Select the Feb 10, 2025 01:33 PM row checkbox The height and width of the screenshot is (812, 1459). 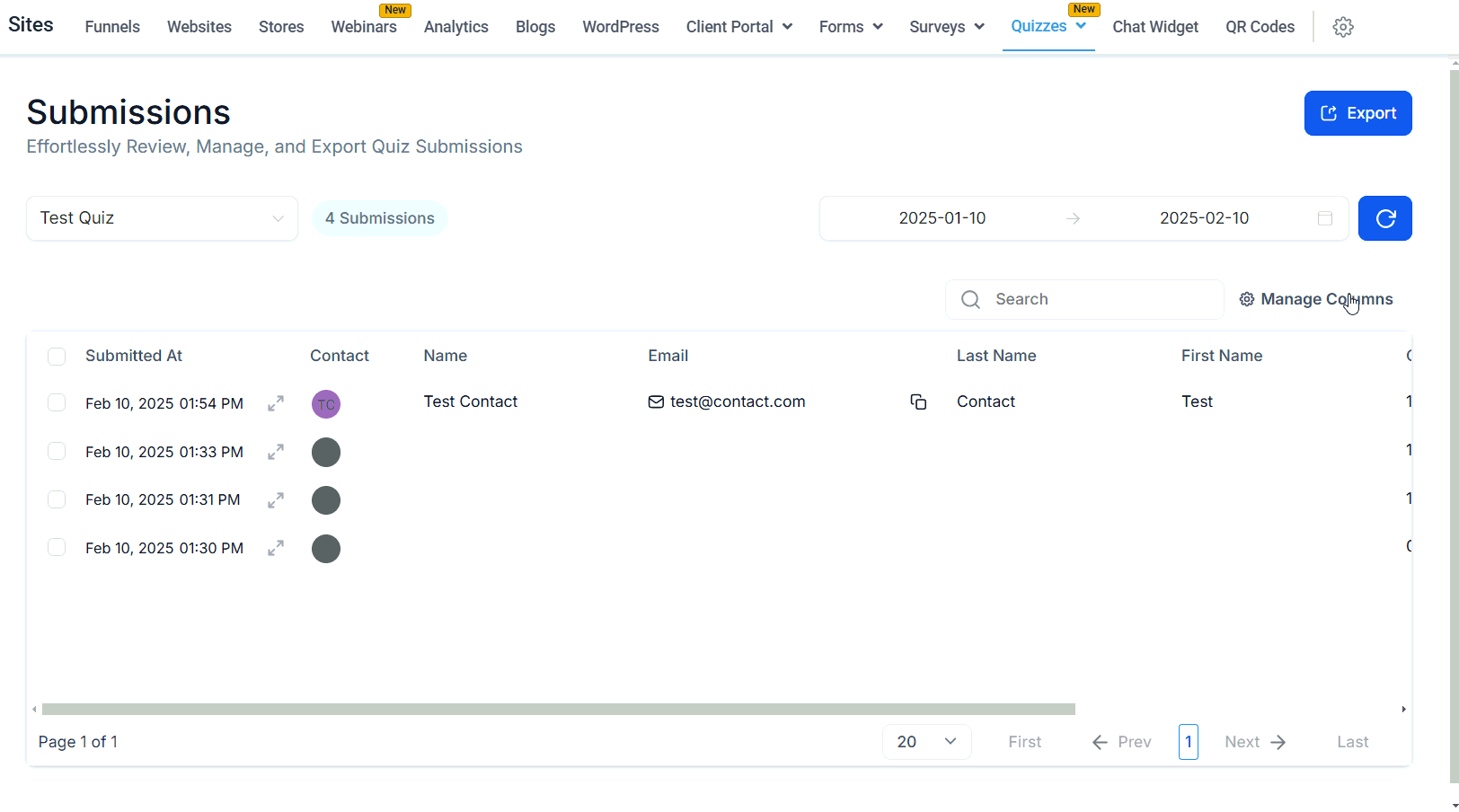coord(57,451)
